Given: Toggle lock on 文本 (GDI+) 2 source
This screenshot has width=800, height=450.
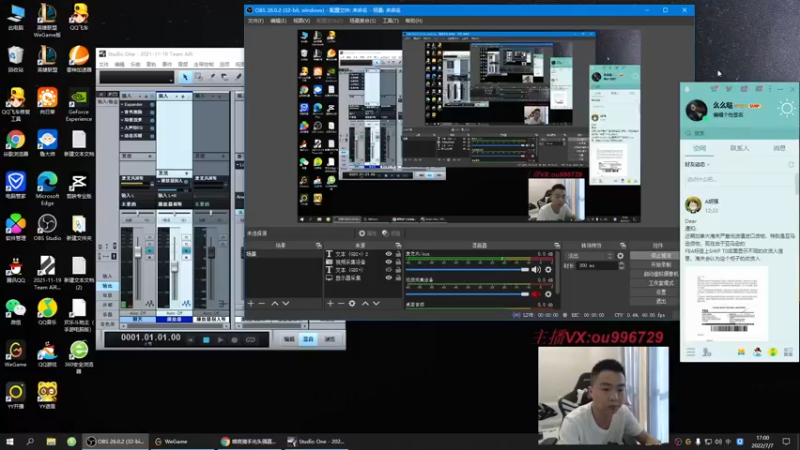Looking at the screenshot, I should (398, 254).
